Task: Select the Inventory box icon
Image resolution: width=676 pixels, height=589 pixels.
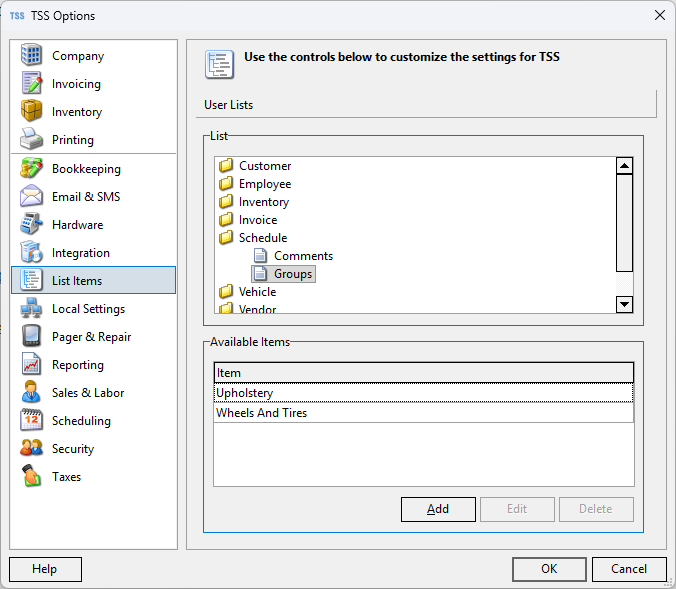Action: pyautogui.click(x=32, y=112)
